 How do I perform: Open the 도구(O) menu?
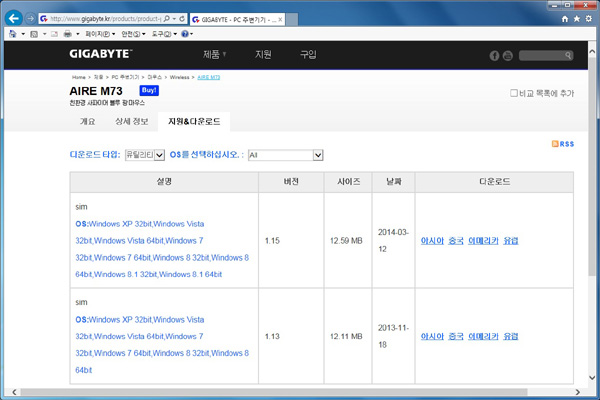(x=164, y=34)
